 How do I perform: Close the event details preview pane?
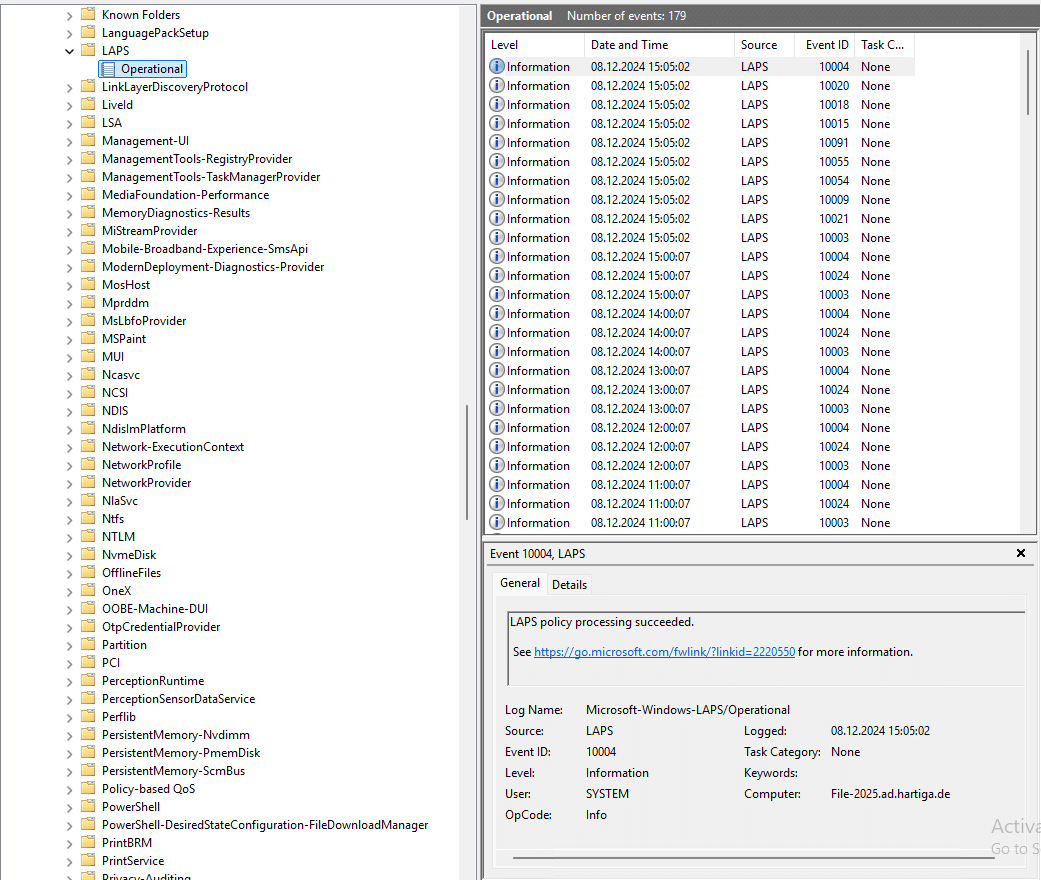pos(1021,553)
